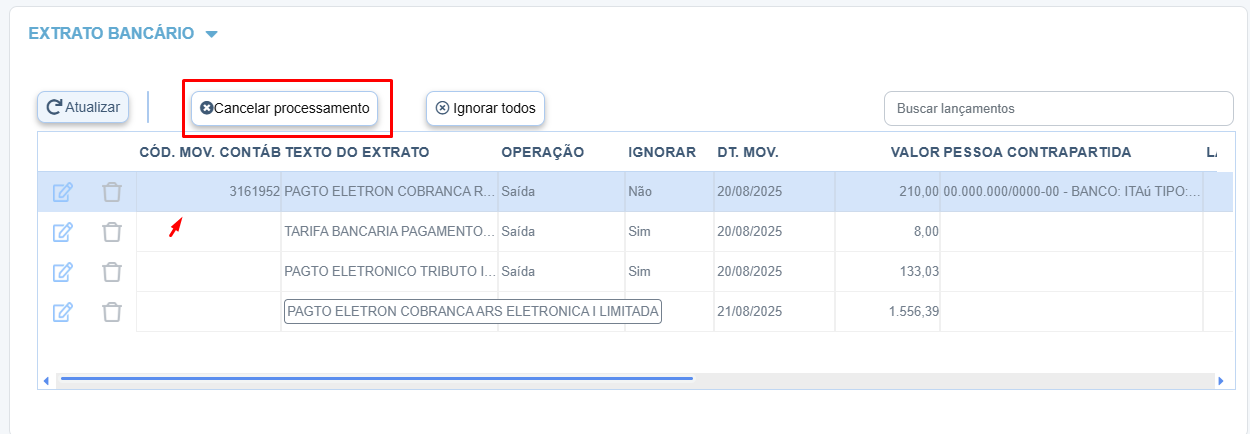1250x434 pixels.
Task: Delete the TARIFA BANCARIA PAGAMENTO row
Action: click(x=112, y=232)
